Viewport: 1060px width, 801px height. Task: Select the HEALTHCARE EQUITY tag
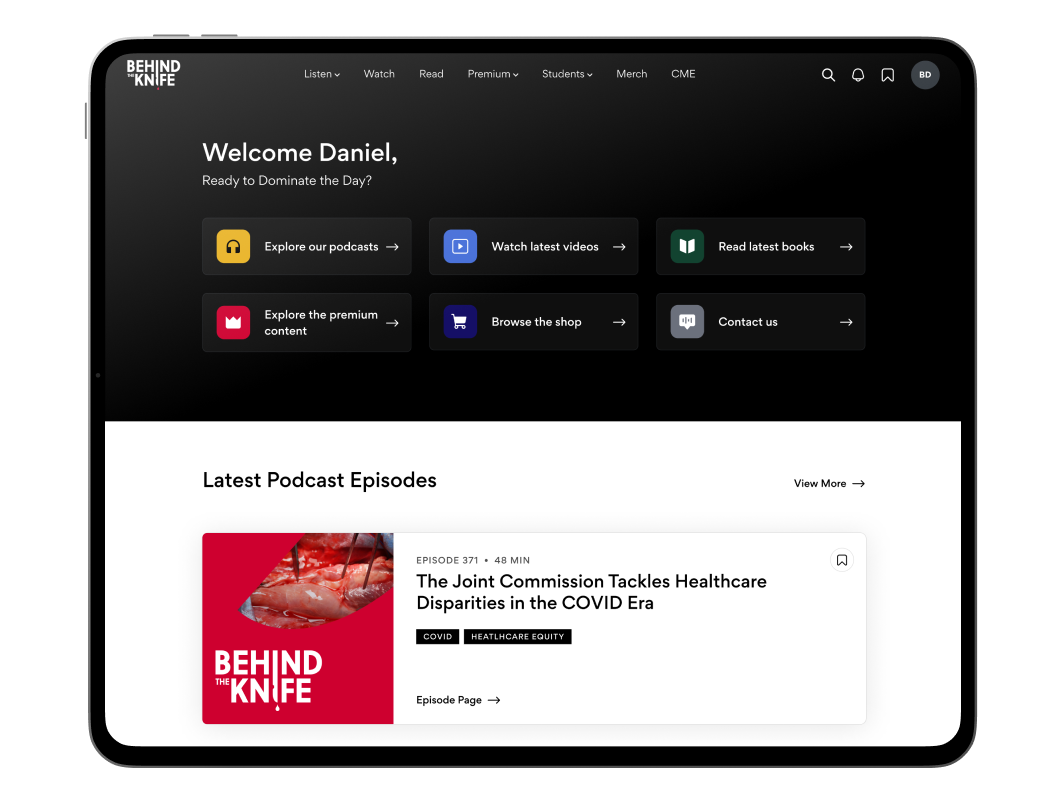click(x=517, y=636)
